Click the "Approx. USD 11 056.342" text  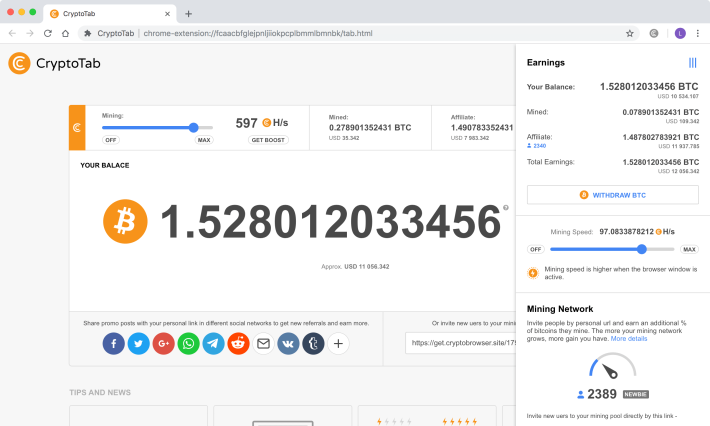click(x=355, y=267)
